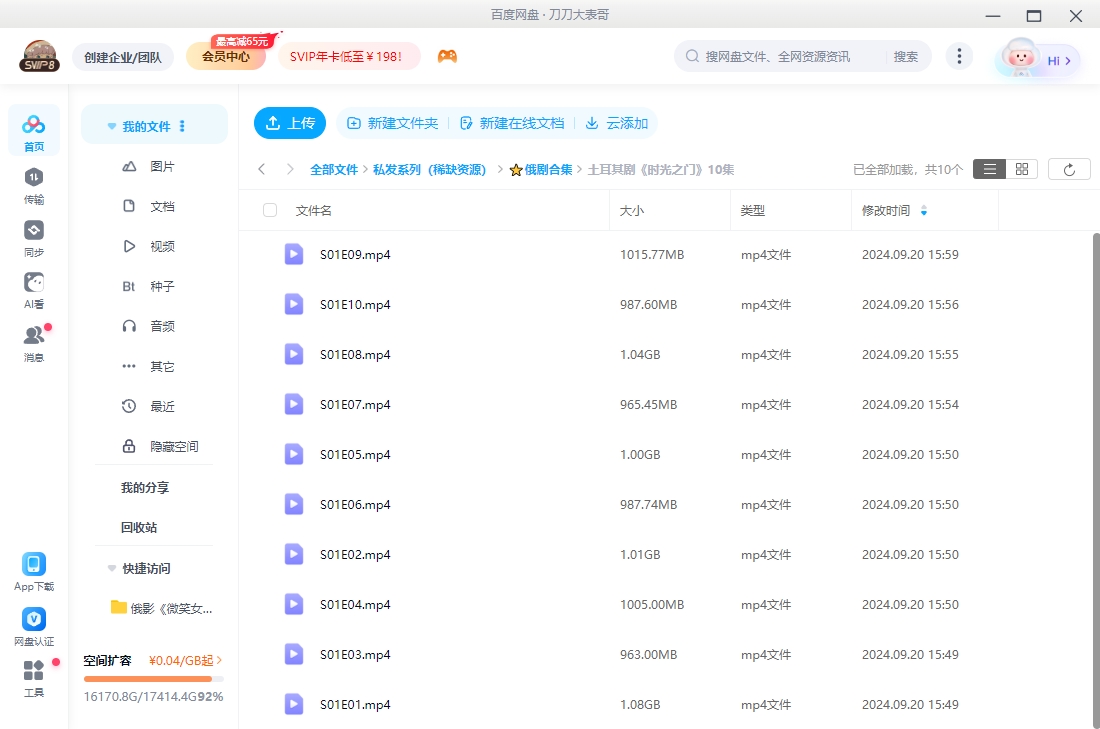Open the three-dot menu beside search bar
The image size is (1100, 729).
[959, 56]
